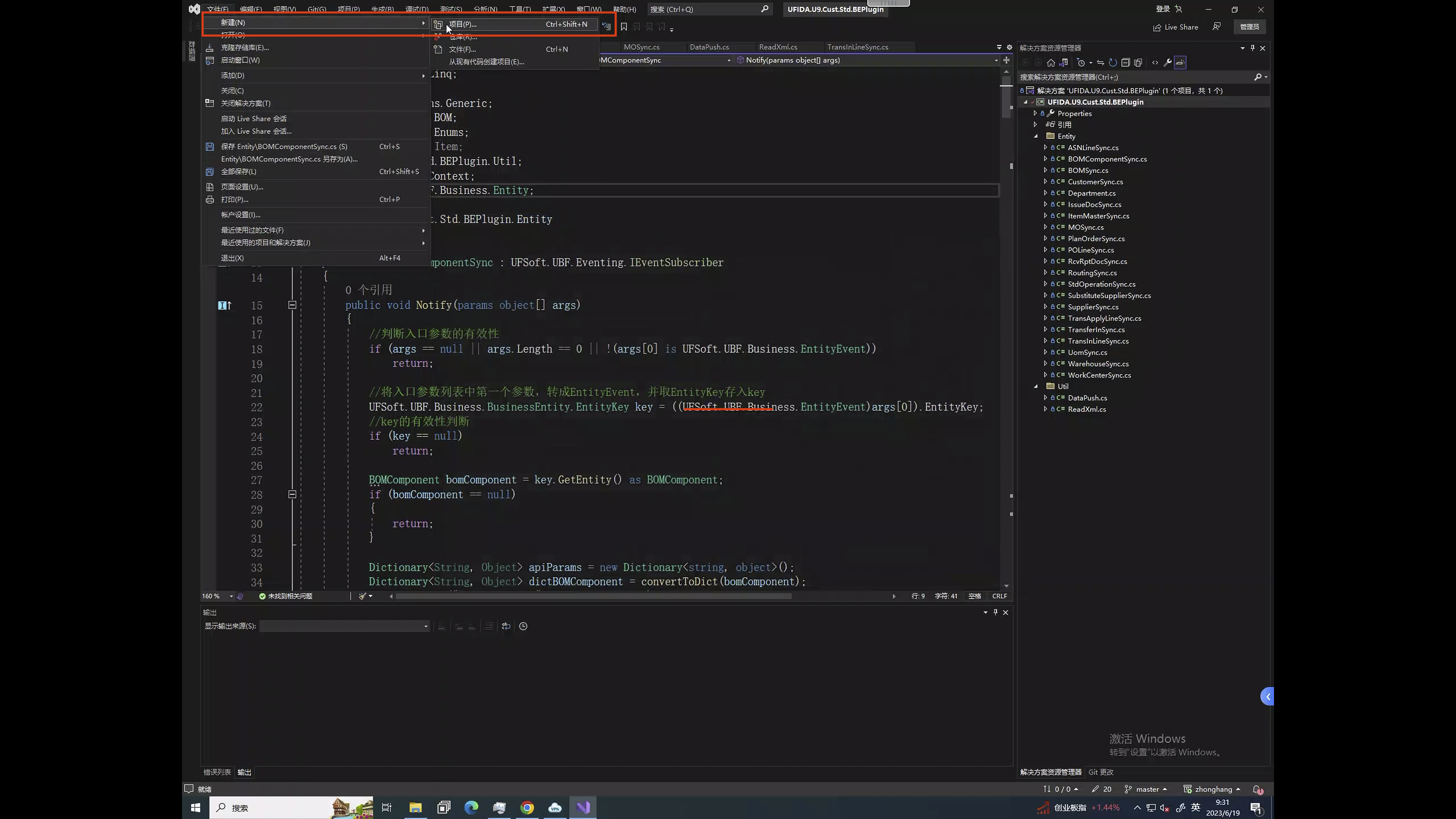The height and width of the screenshot is (819, 1456).
Task: Expand the Properties node in project
Action: [1035, 114]
